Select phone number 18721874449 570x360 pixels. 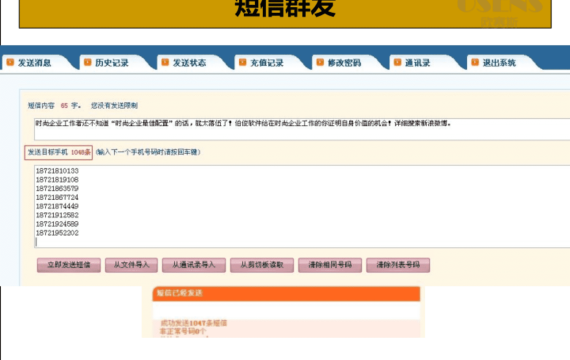click(57, 206)
